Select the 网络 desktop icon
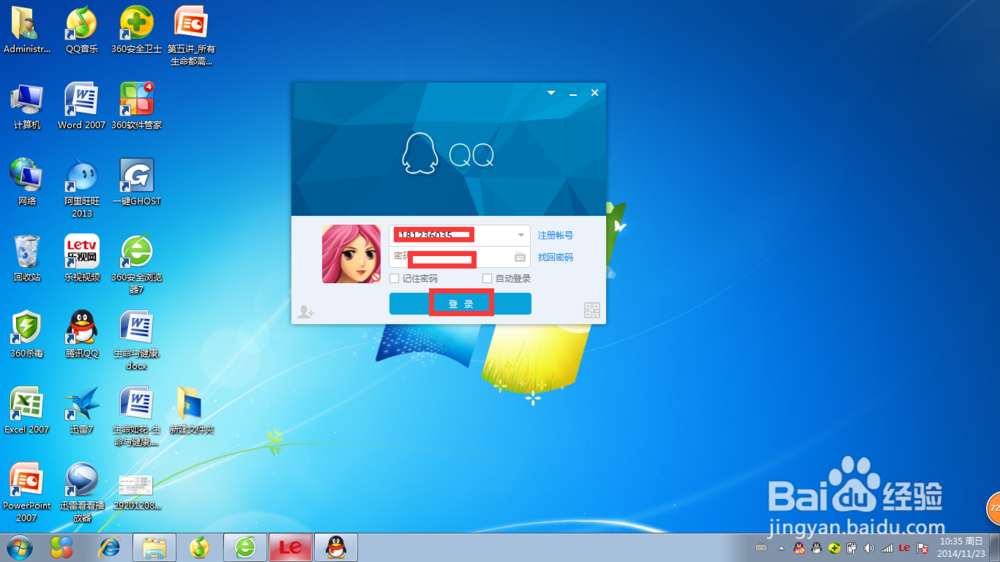This screenshot has width=1000, height=562. coord(27,182)
